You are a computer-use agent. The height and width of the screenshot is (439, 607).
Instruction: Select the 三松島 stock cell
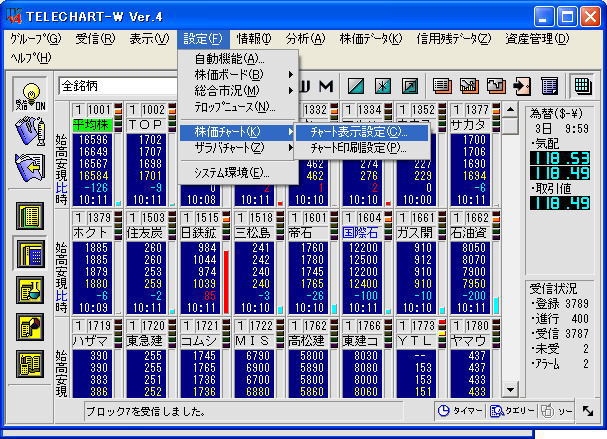click(x=254, y=233)
